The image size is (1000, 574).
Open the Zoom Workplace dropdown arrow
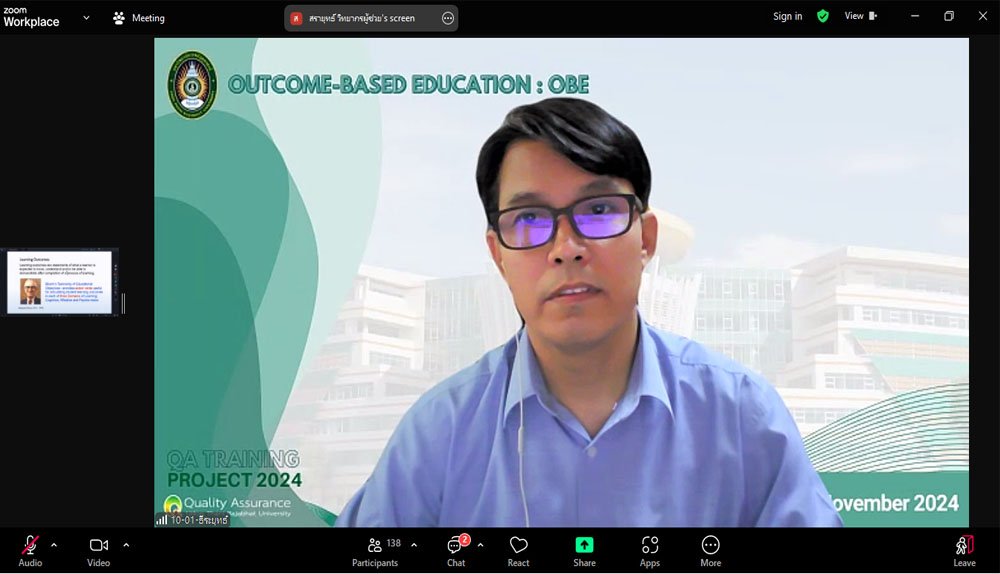pyautogui.click(x=86, y=18)
